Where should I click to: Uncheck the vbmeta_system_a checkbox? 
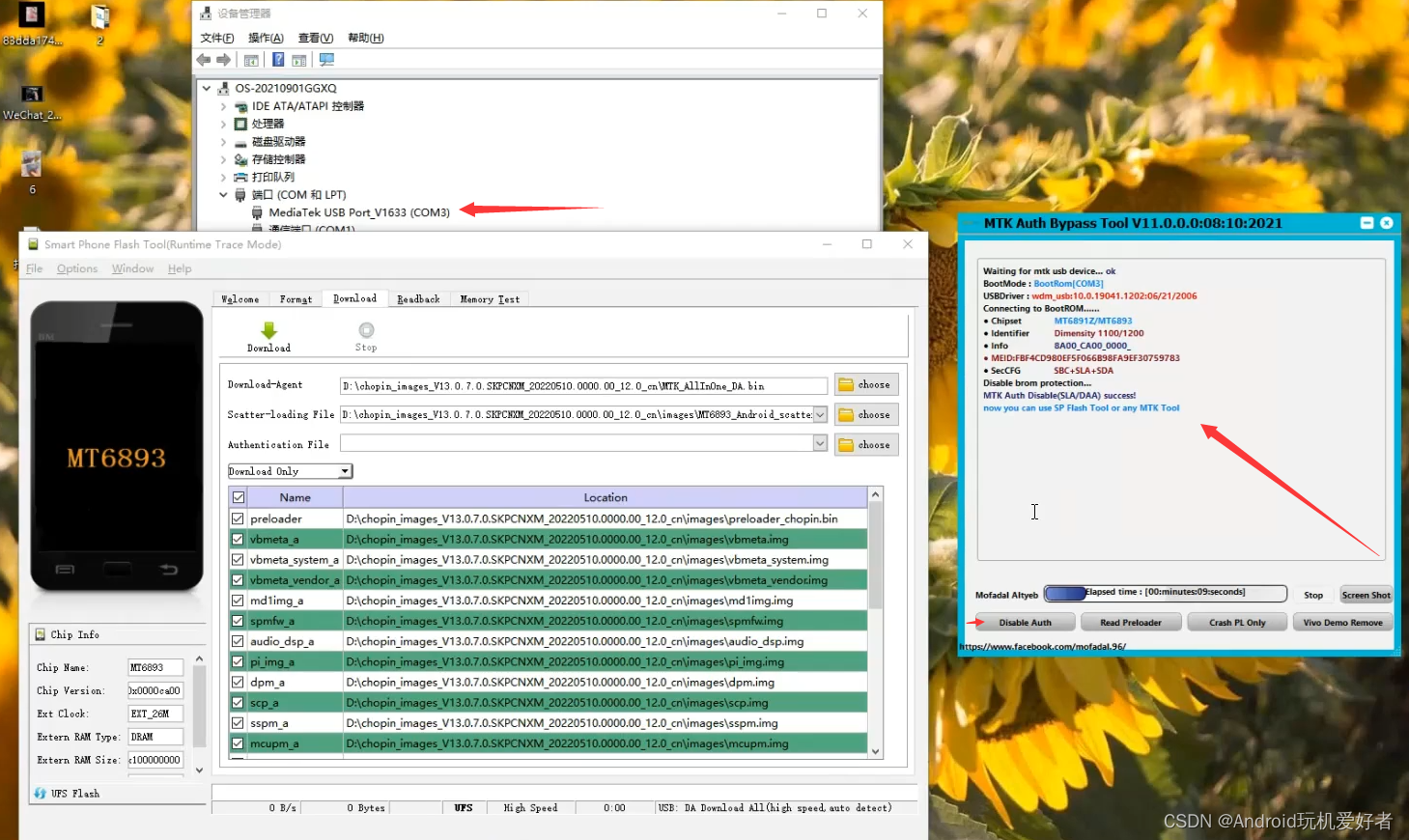click(238, 559)
